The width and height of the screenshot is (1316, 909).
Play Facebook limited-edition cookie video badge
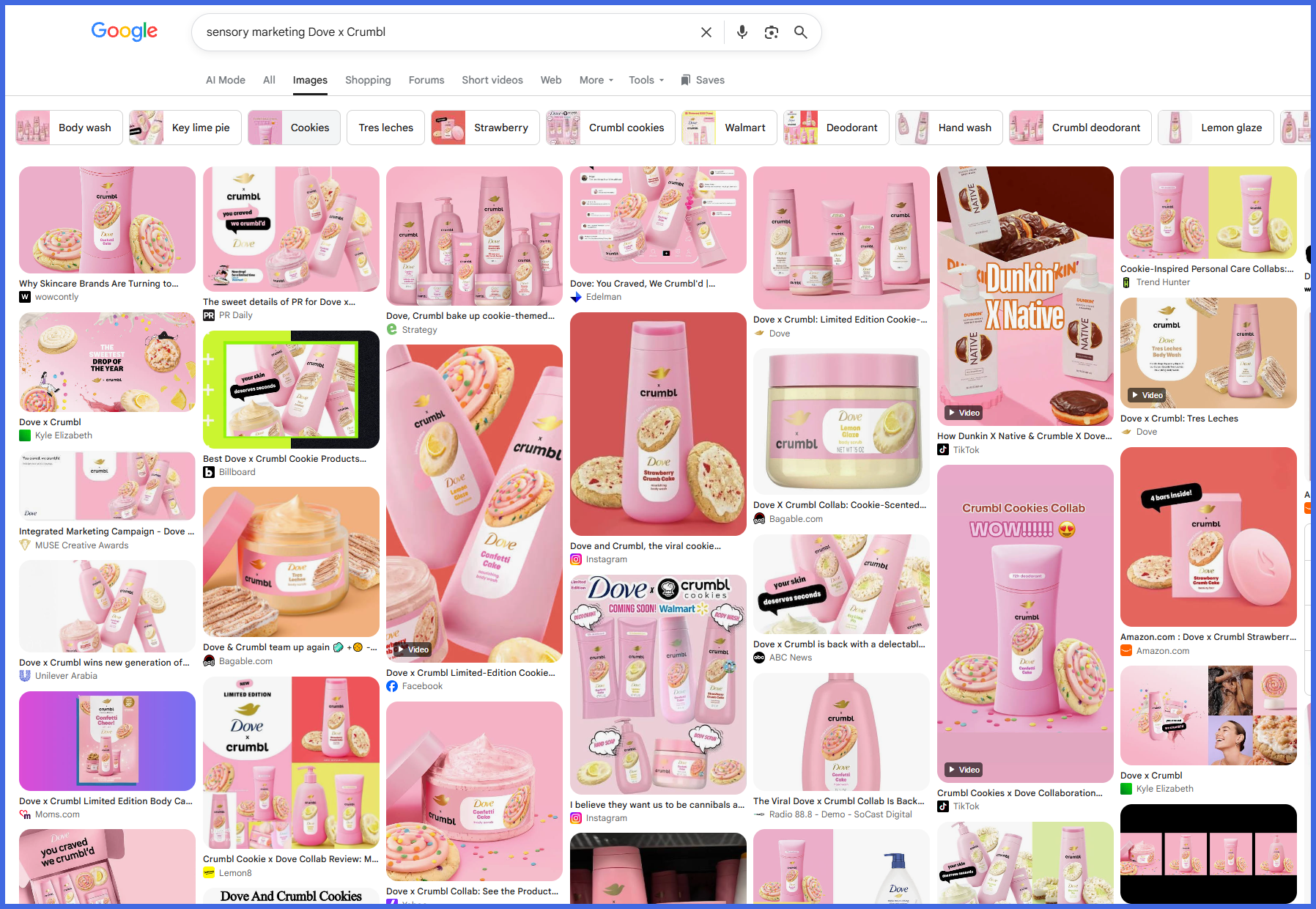tap(412, 649)
